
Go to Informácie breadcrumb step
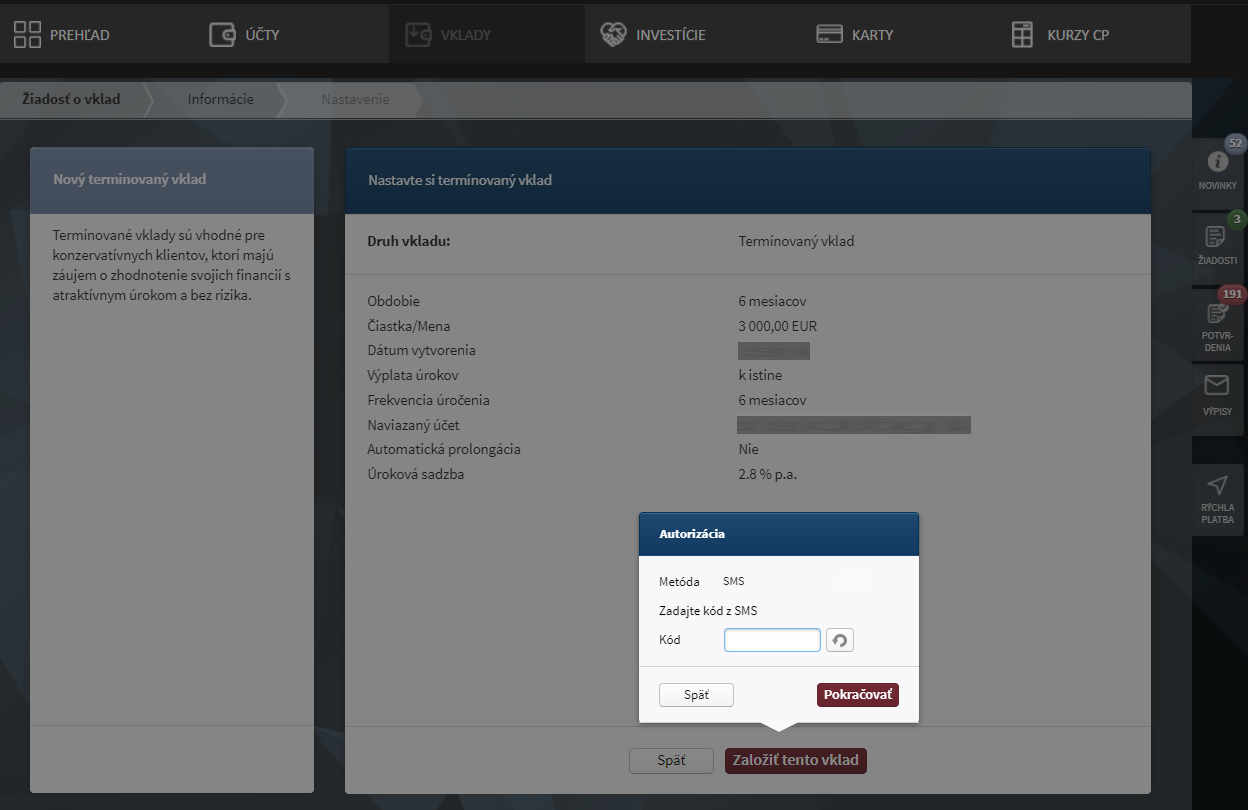221,100
